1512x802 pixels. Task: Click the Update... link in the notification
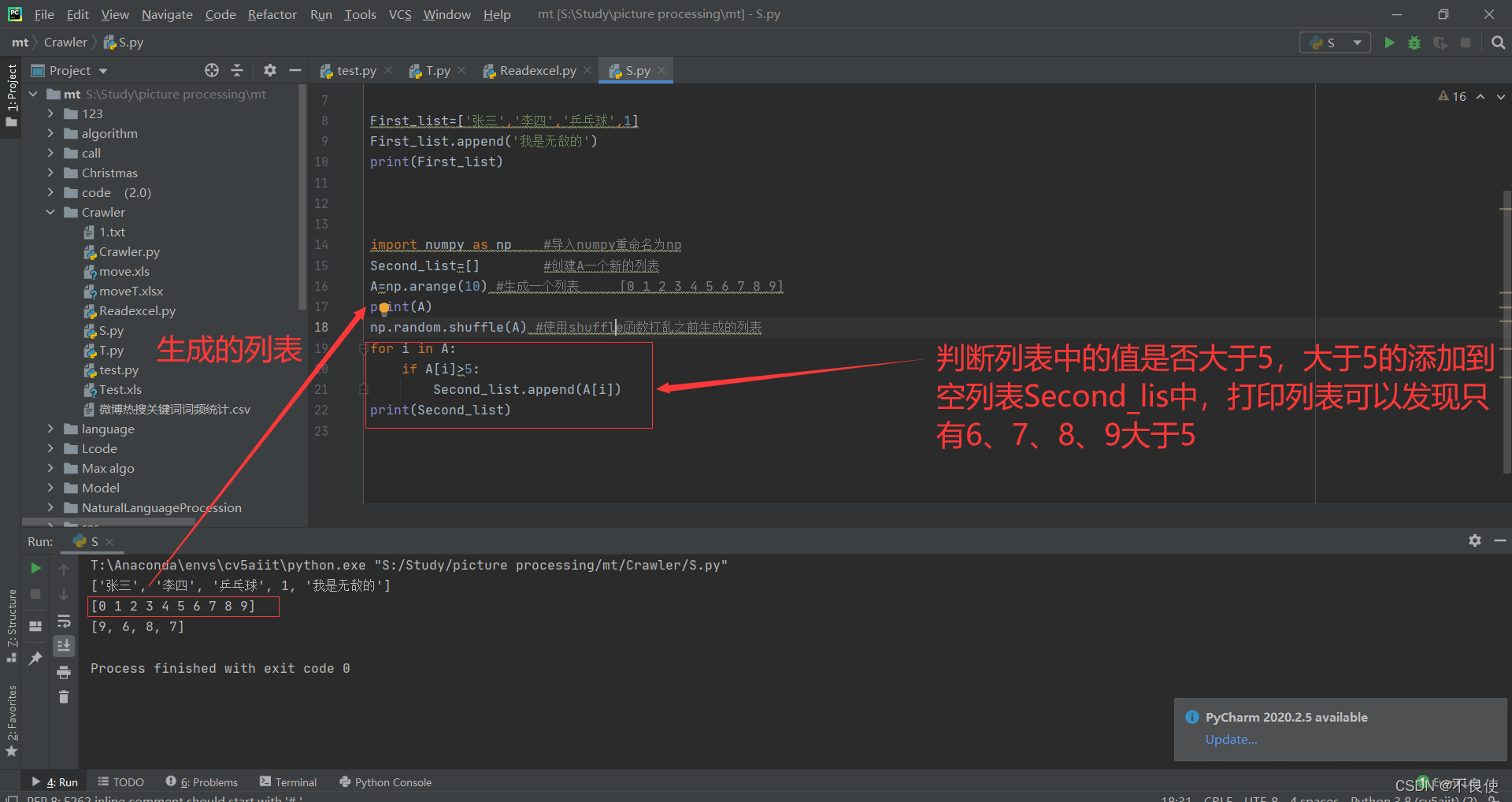click(1231, 739)
